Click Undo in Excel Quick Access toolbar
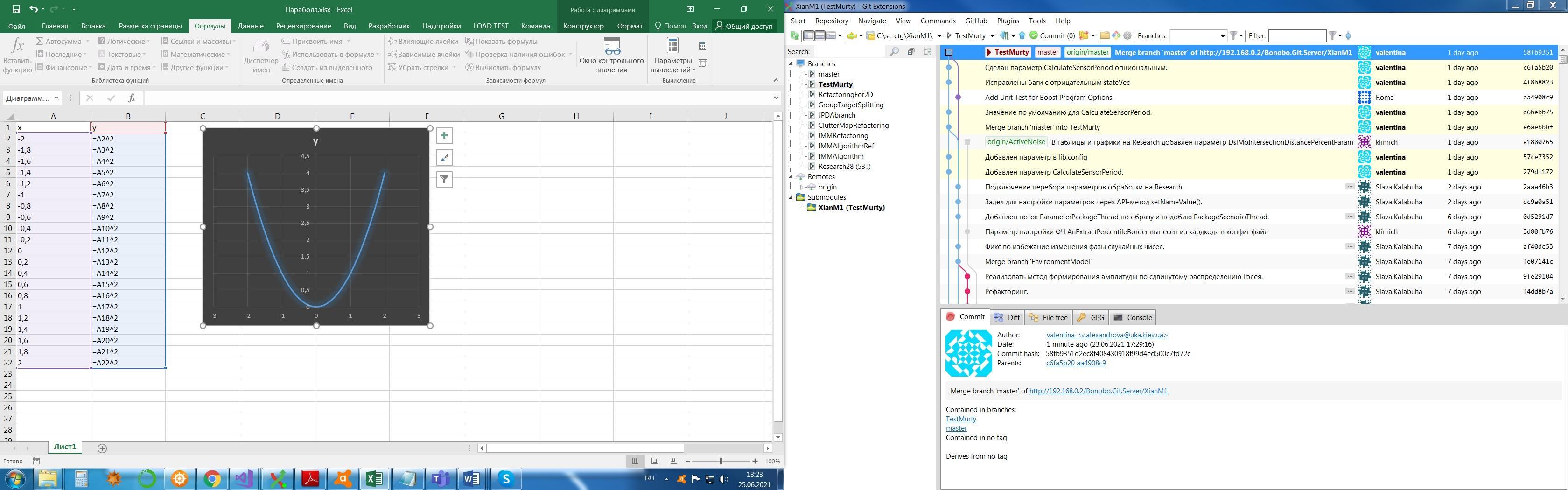 [34, 9]
